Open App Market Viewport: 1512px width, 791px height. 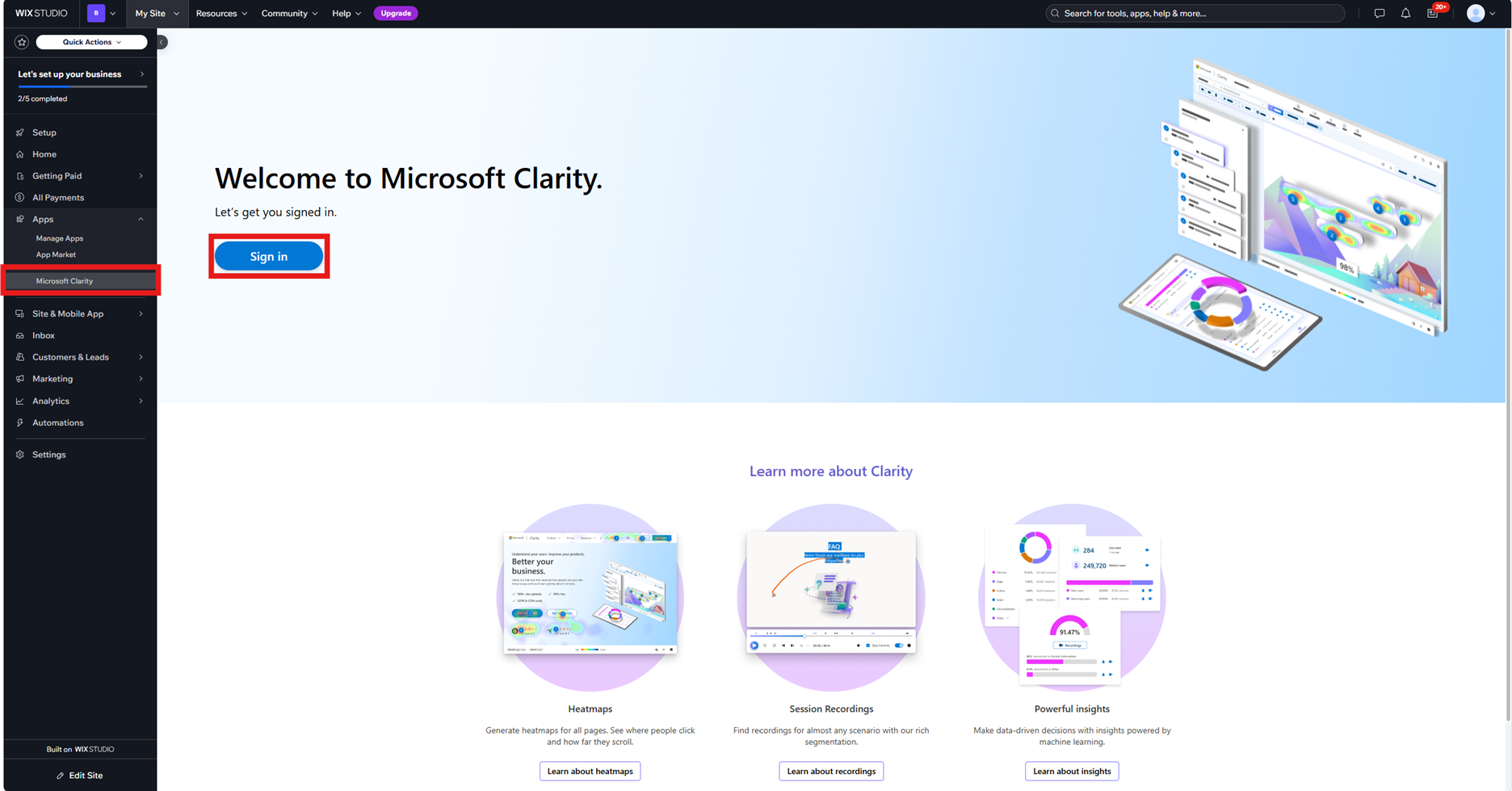point(56,255)
